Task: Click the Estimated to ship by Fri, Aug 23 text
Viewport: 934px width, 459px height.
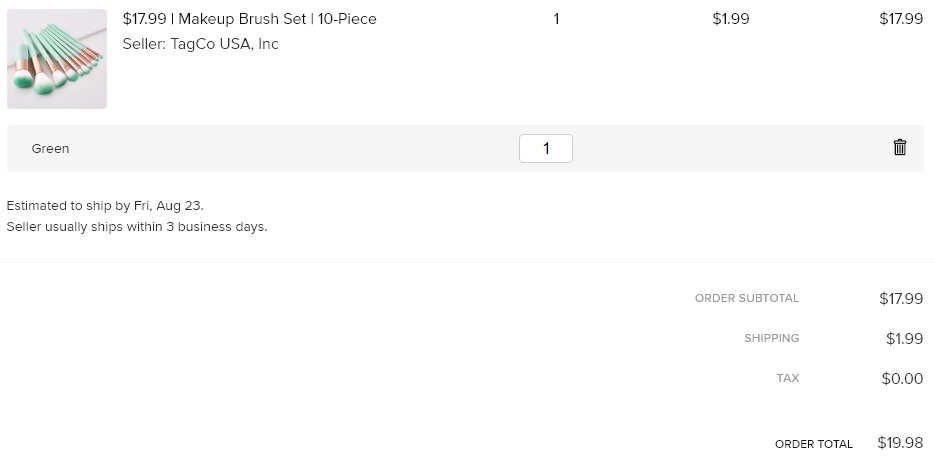Action: click(105, 205)
